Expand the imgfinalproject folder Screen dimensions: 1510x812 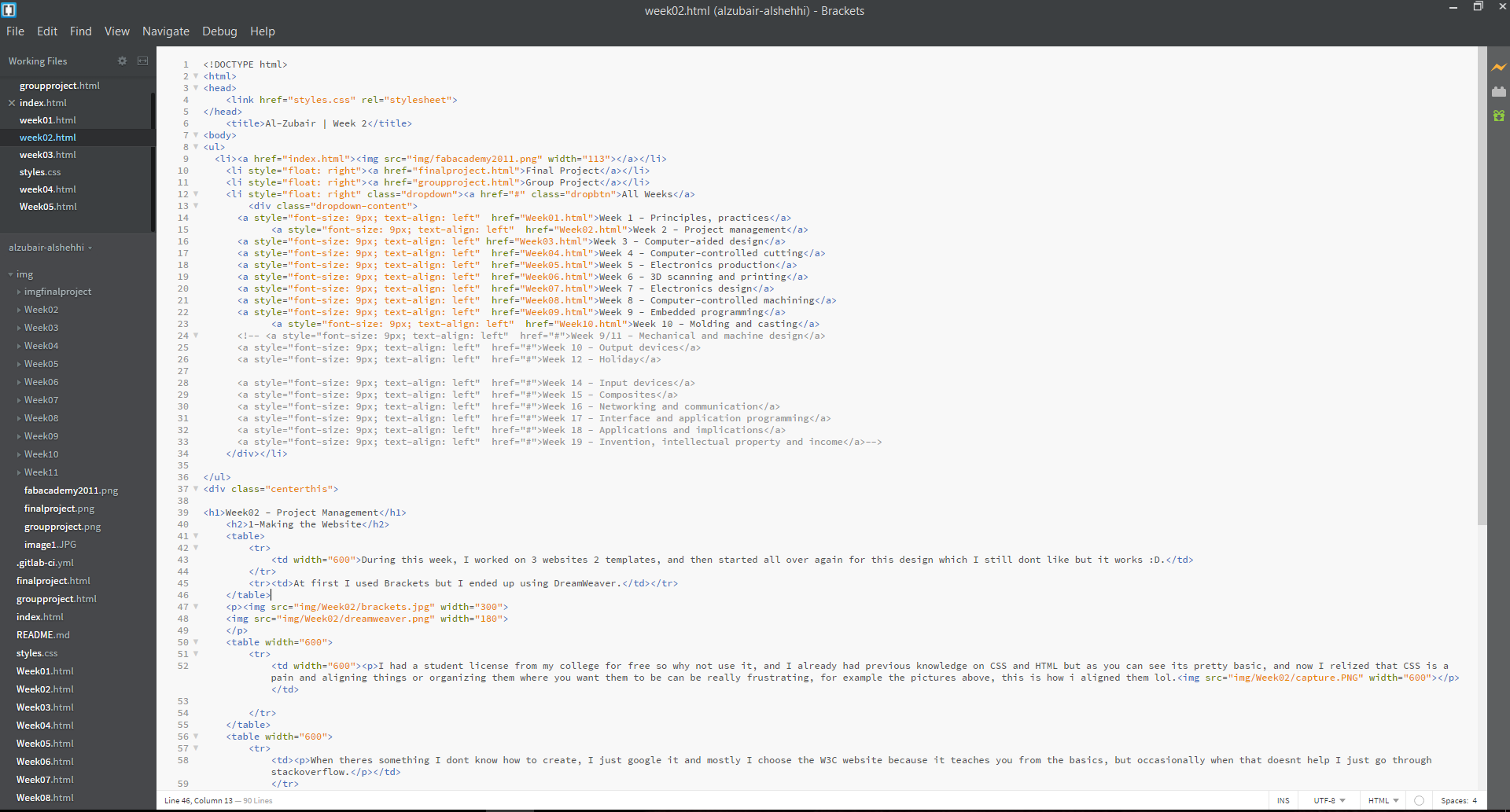pos(19,292)
